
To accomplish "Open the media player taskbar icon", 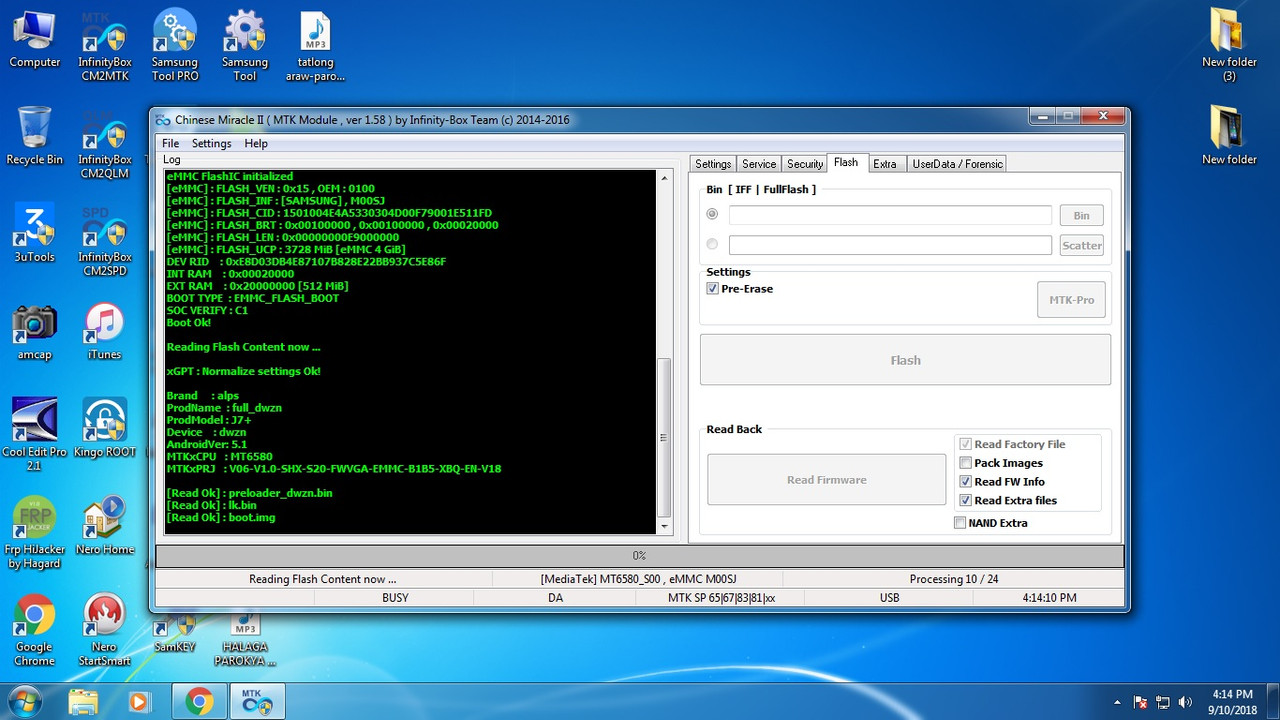I will 139,702.
